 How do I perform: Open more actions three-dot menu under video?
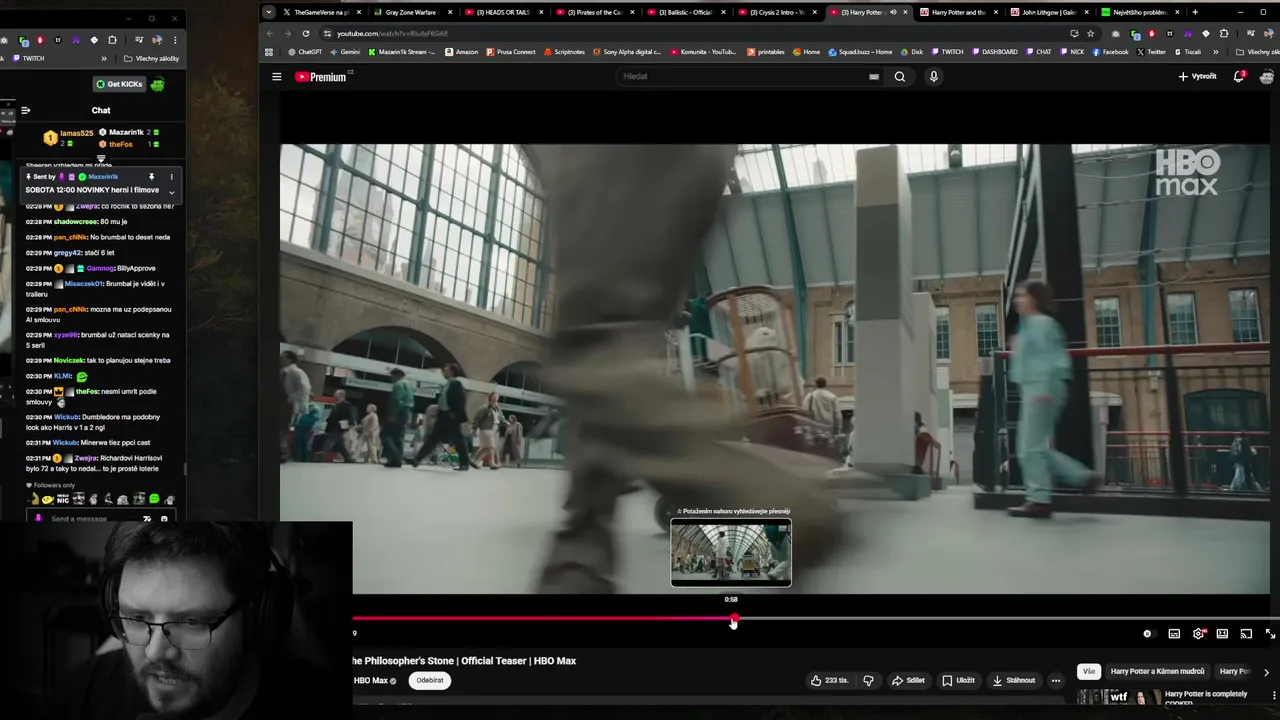[1055, 680]
